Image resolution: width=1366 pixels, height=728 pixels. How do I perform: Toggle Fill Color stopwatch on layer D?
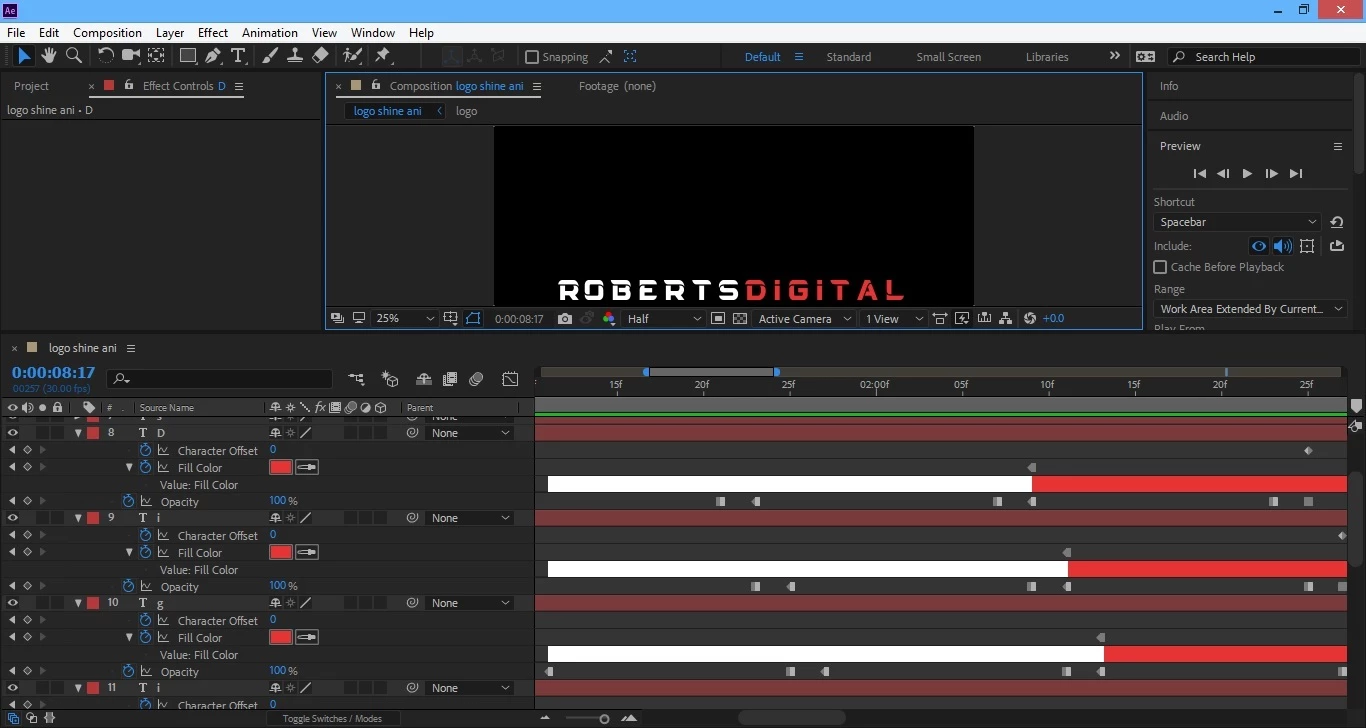(x=145, y=467)
